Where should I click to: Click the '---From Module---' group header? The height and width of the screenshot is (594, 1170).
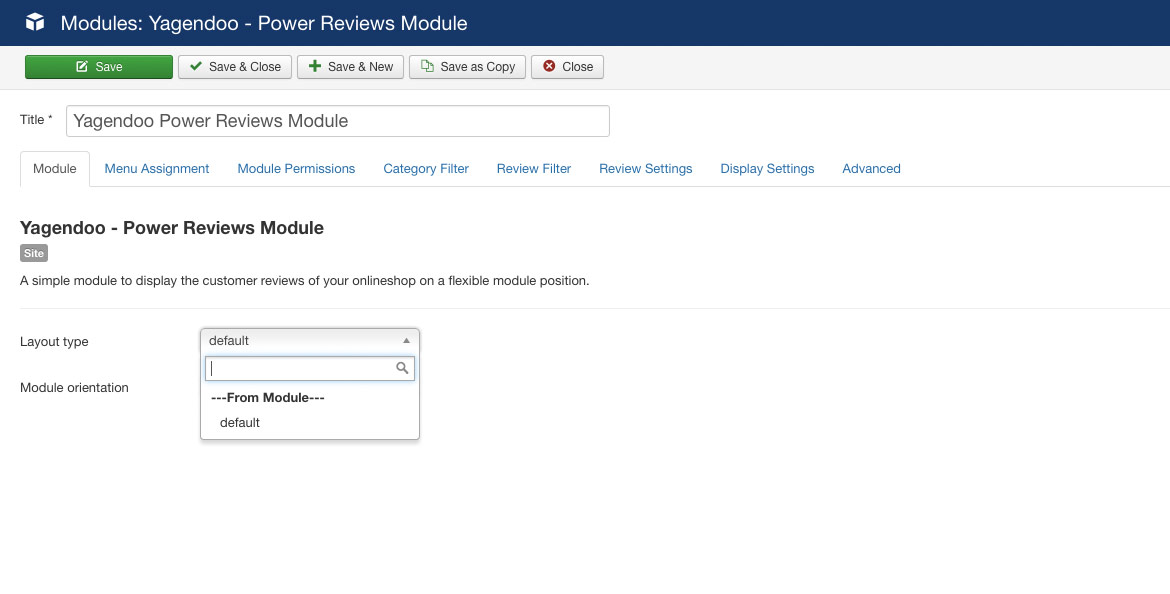(x=268, y=398)
